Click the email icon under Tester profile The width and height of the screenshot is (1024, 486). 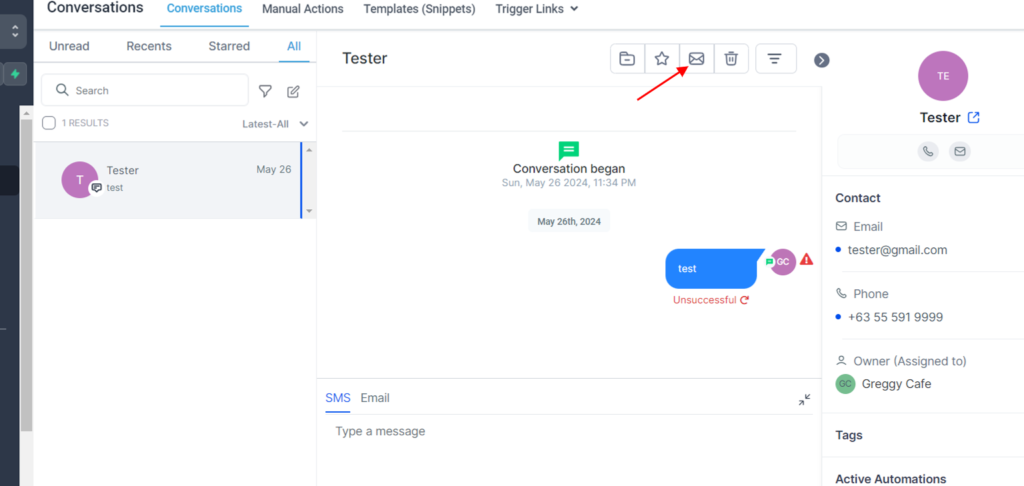tap(959, 152)
